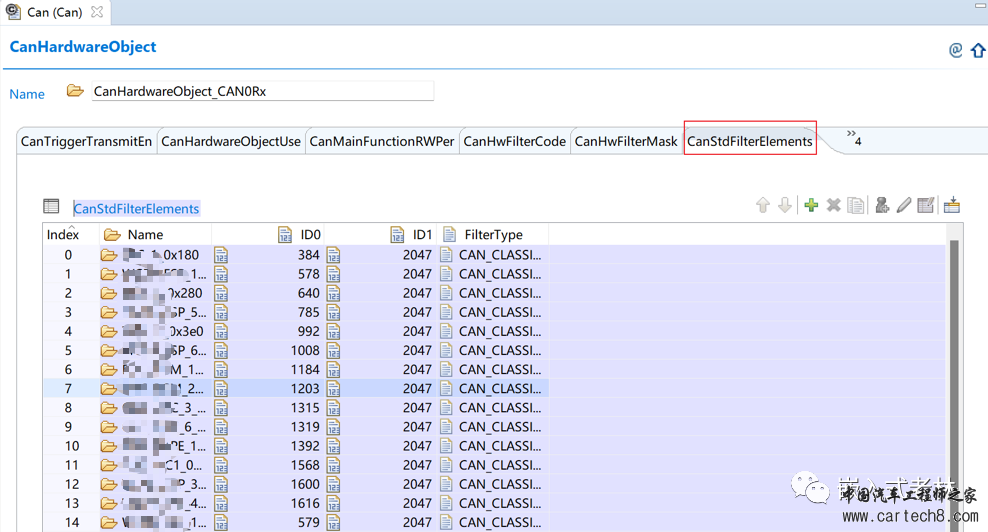Click the document icon before FilterType in row 4

click(x=446, y=331)
